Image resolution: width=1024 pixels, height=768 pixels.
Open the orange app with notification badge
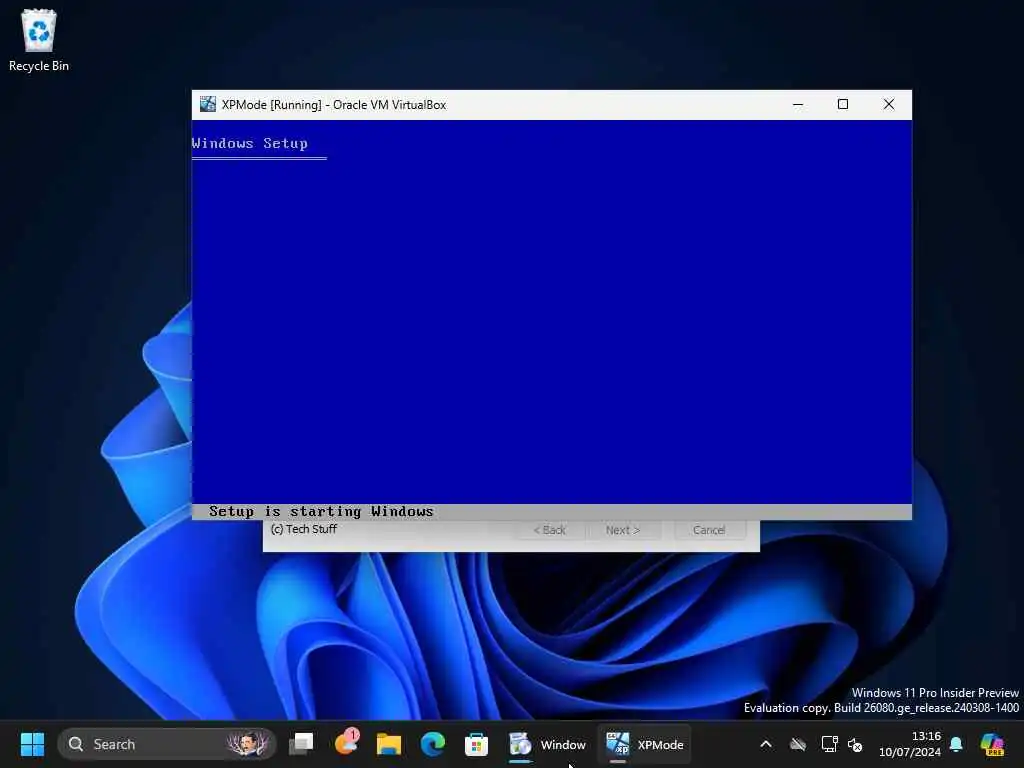(x=345, y=744)
